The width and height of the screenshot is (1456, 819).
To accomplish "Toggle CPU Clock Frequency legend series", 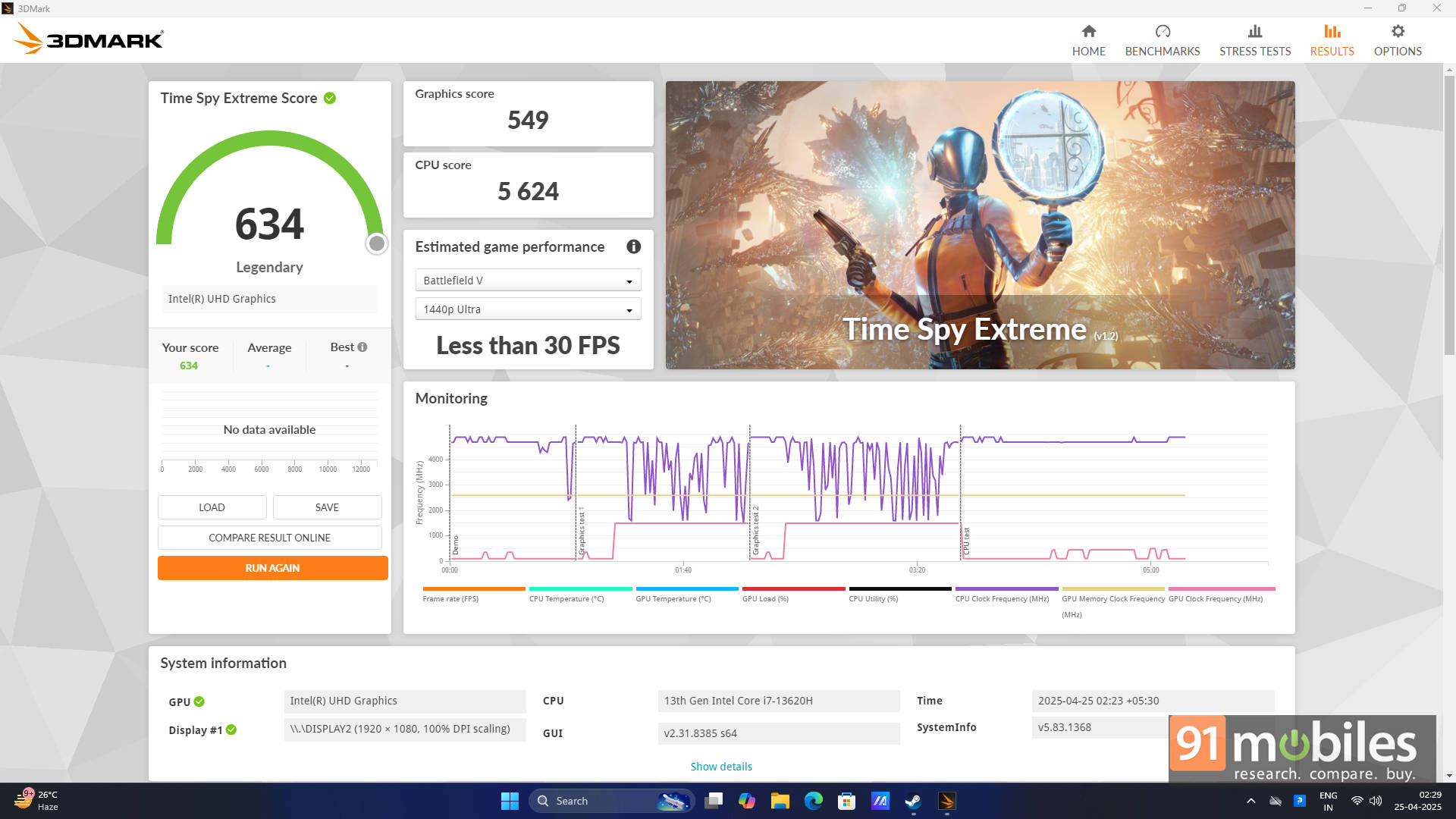I will click(x=1006, y=595).
